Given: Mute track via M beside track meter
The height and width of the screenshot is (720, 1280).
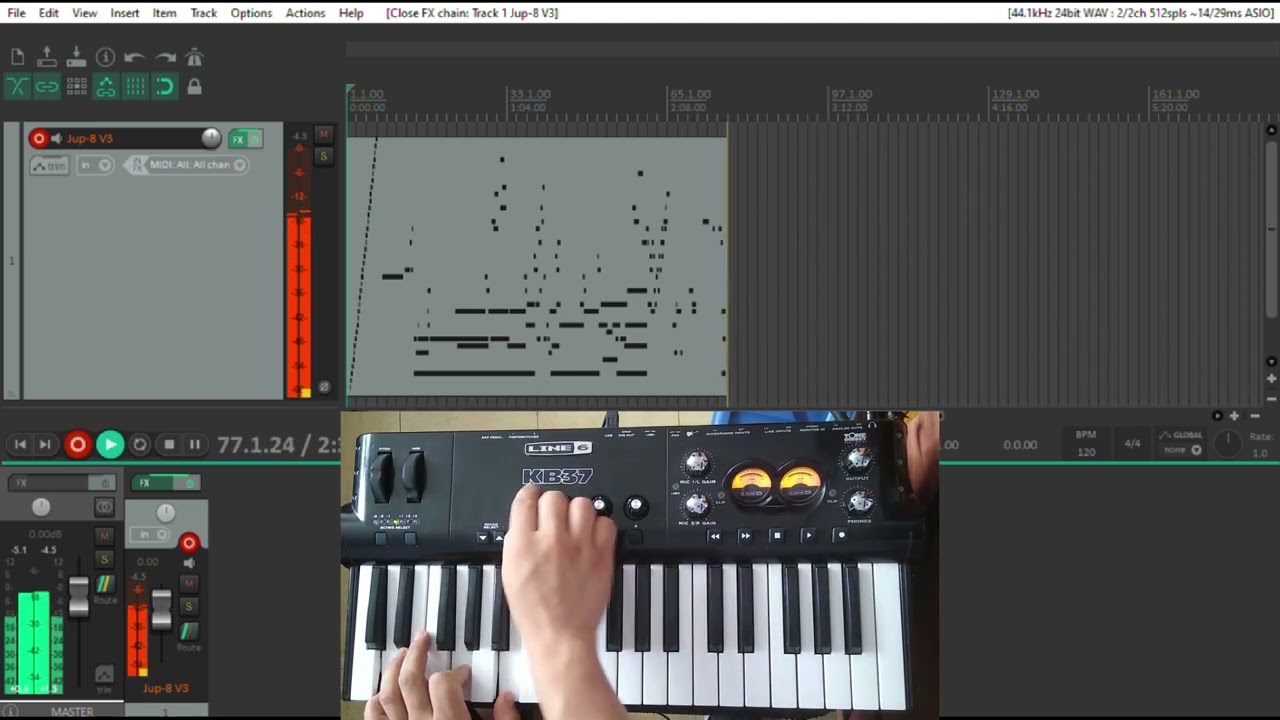Looking at the screenshot, I should point(323,134).
